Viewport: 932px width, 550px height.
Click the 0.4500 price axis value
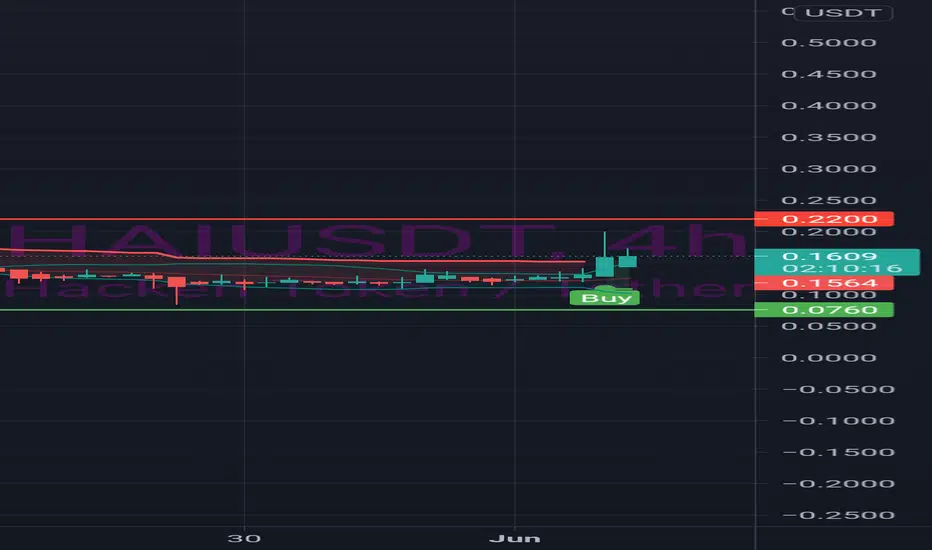point(829,74)
